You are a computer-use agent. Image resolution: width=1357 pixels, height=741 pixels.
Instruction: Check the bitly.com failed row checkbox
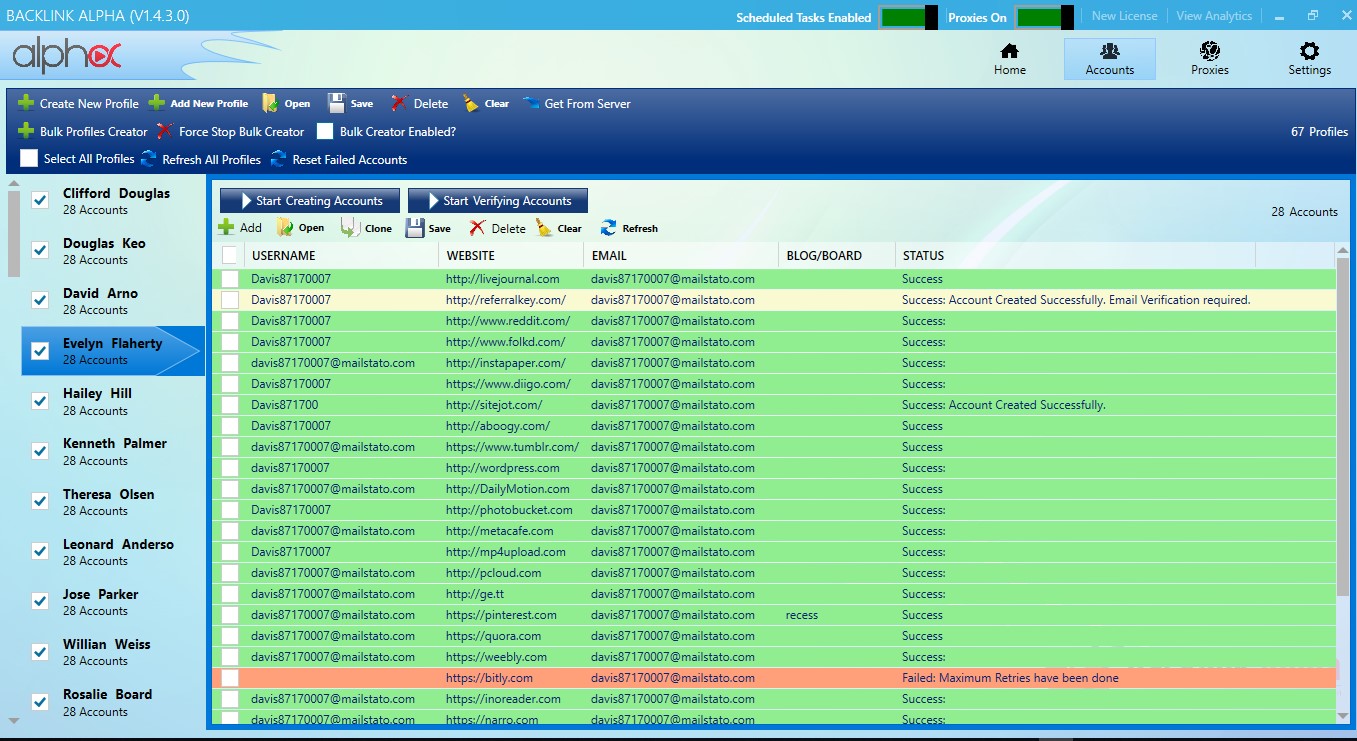(x=230, y=678)
